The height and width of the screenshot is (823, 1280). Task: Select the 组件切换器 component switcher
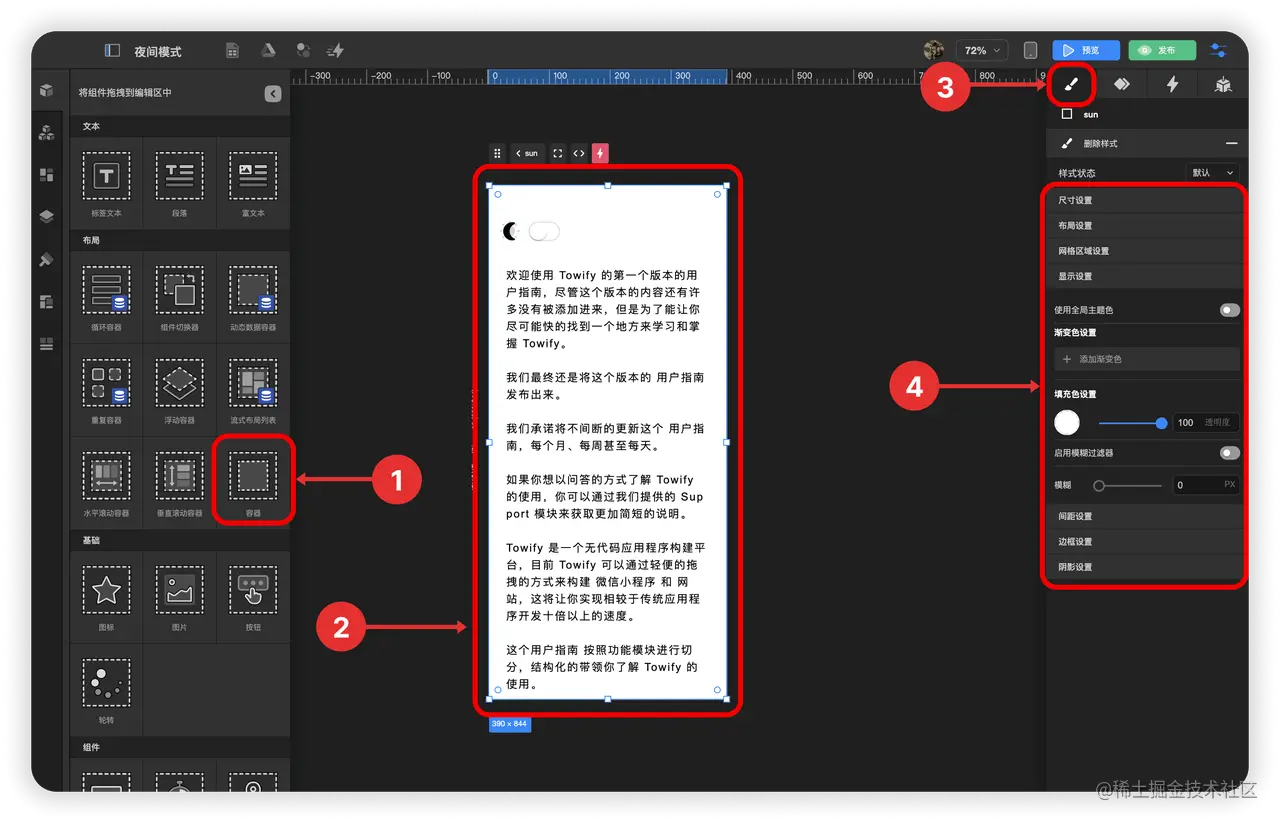coord(179,298)
